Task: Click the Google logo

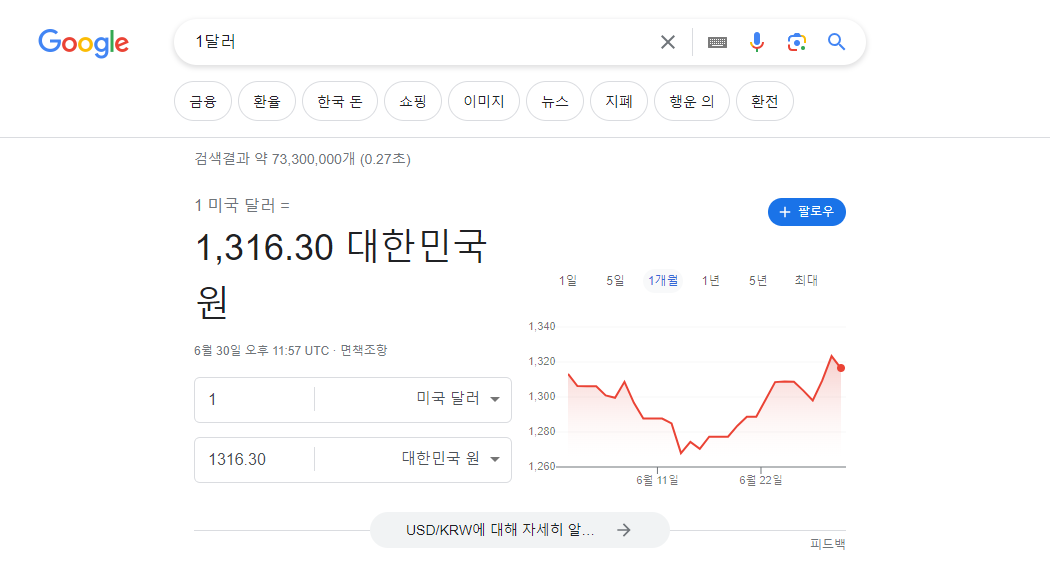Action: (84, 43)
